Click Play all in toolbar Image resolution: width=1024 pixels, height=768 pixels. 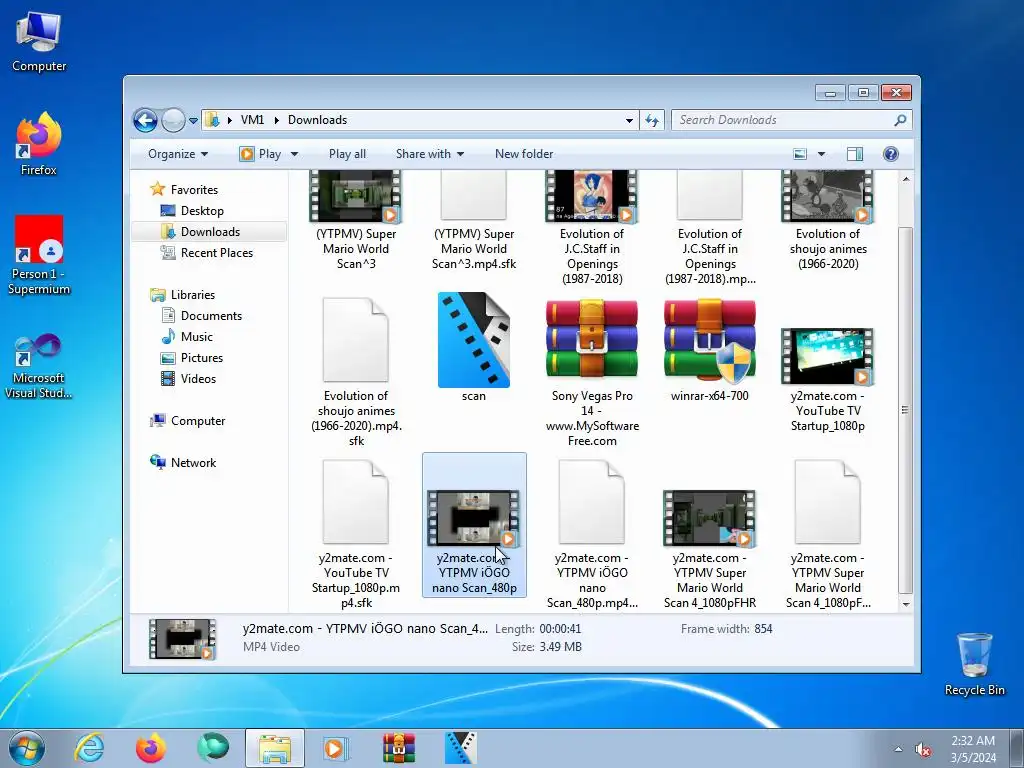[347, 154]
